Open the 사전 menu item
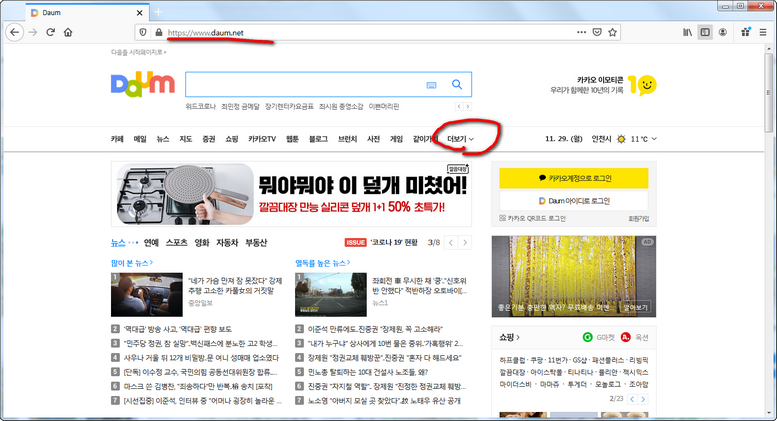The height and width of the screenshot is (421, 777). (x=373, y=139)
